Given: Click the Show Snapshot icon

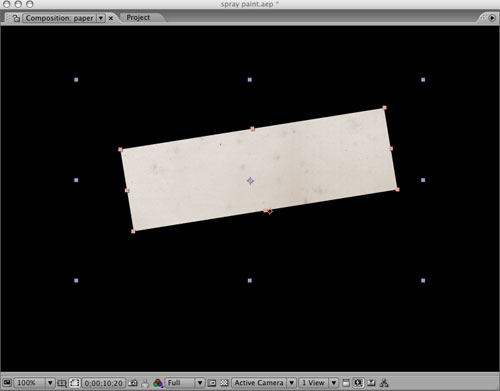Looking at the screenshot, I should [145, 383].
